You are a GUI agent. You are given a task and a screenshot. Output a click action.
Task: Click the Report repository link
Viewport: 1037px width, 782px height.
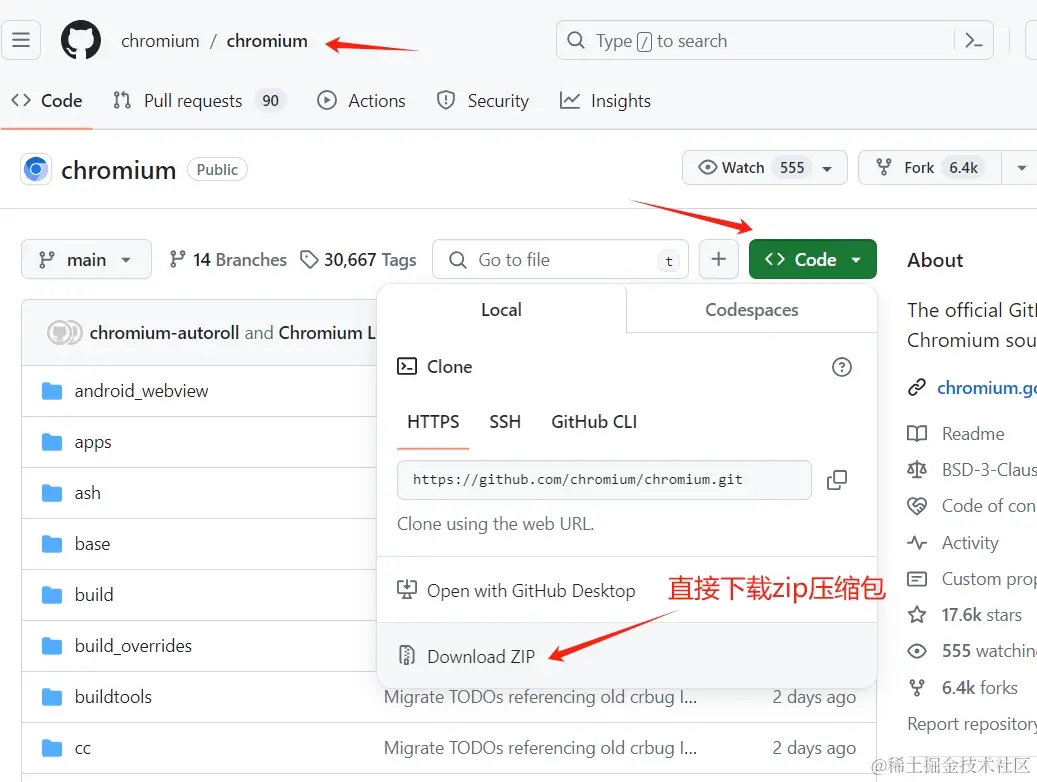click(972, 724)
